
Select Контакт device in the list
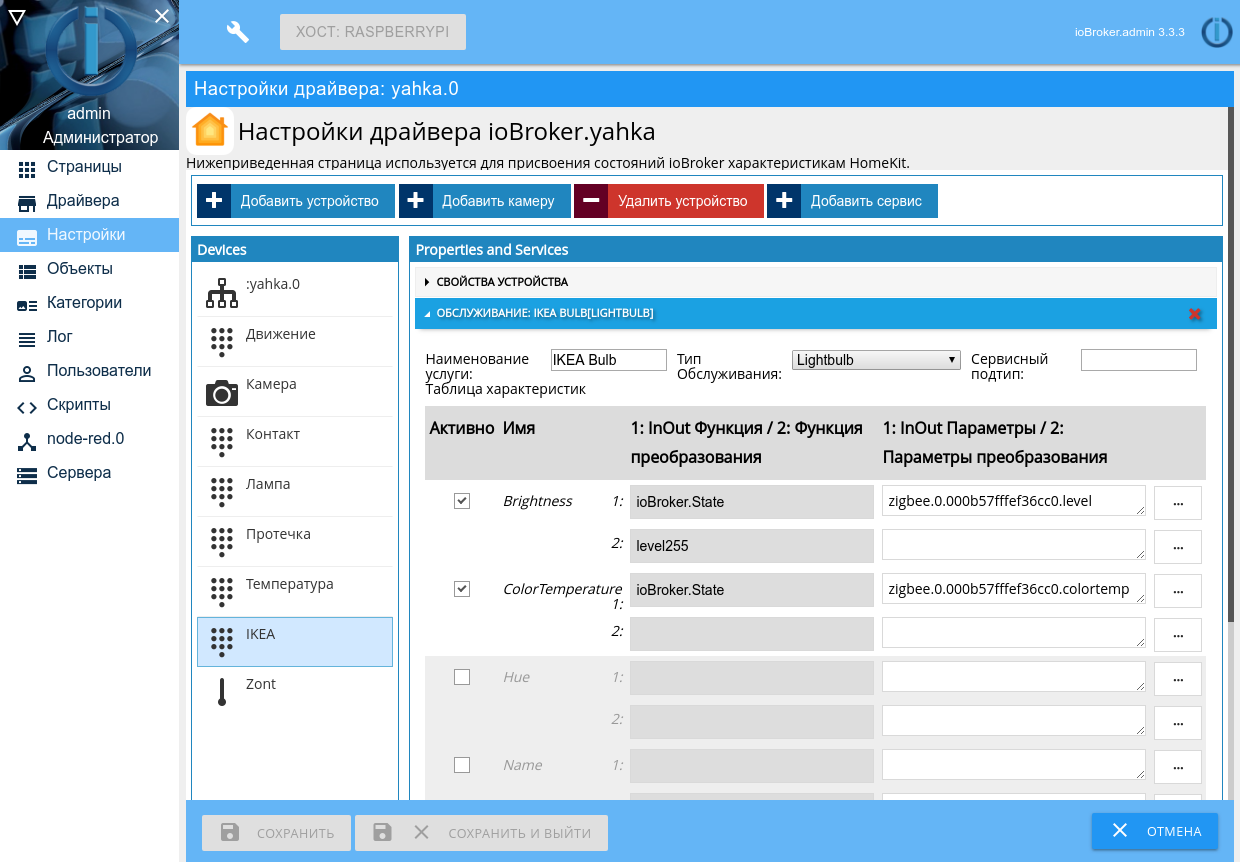click(x=295, y=441)
